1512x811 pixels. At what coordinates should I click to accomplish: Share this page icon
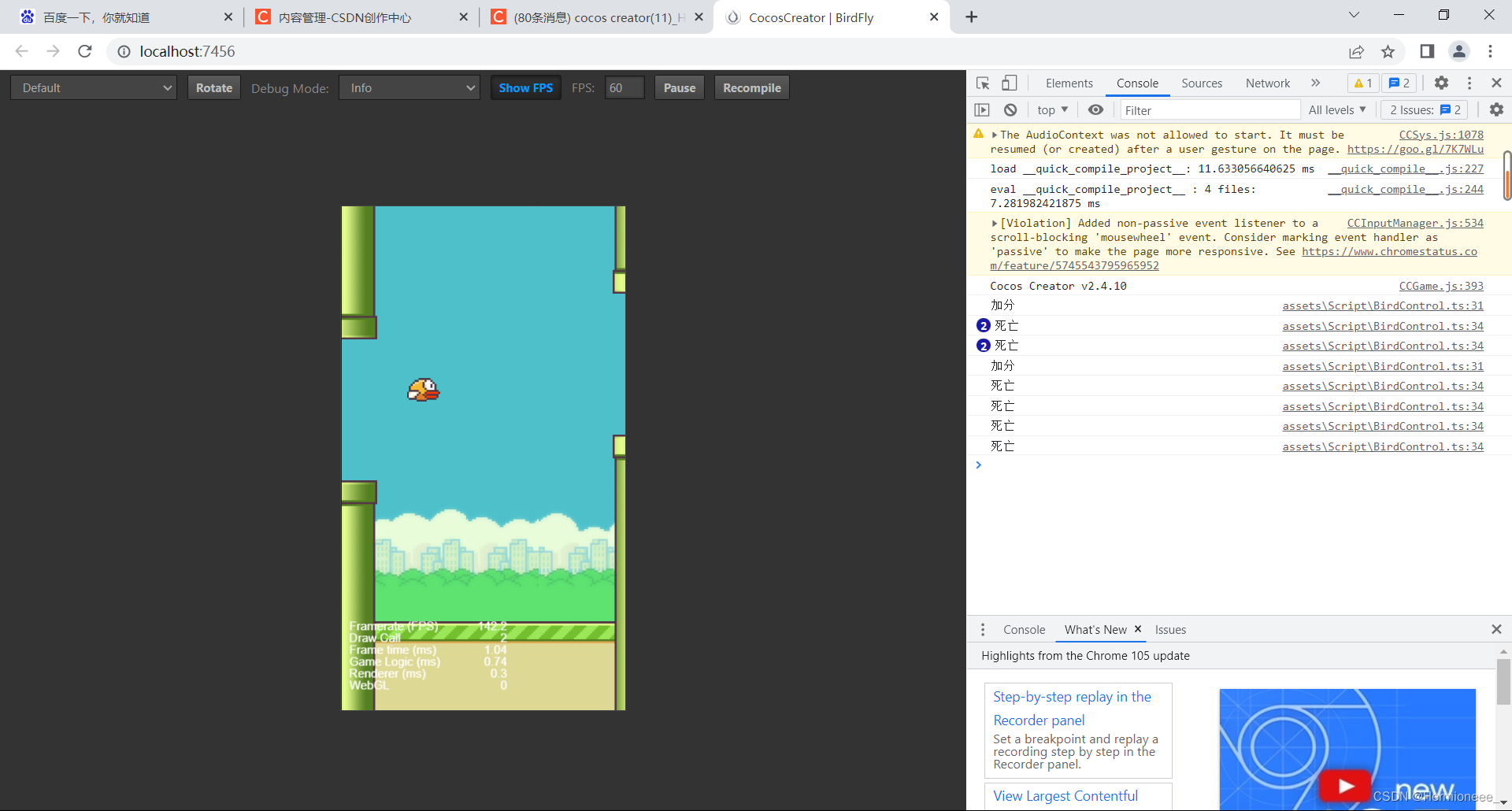coord(1356,51)
